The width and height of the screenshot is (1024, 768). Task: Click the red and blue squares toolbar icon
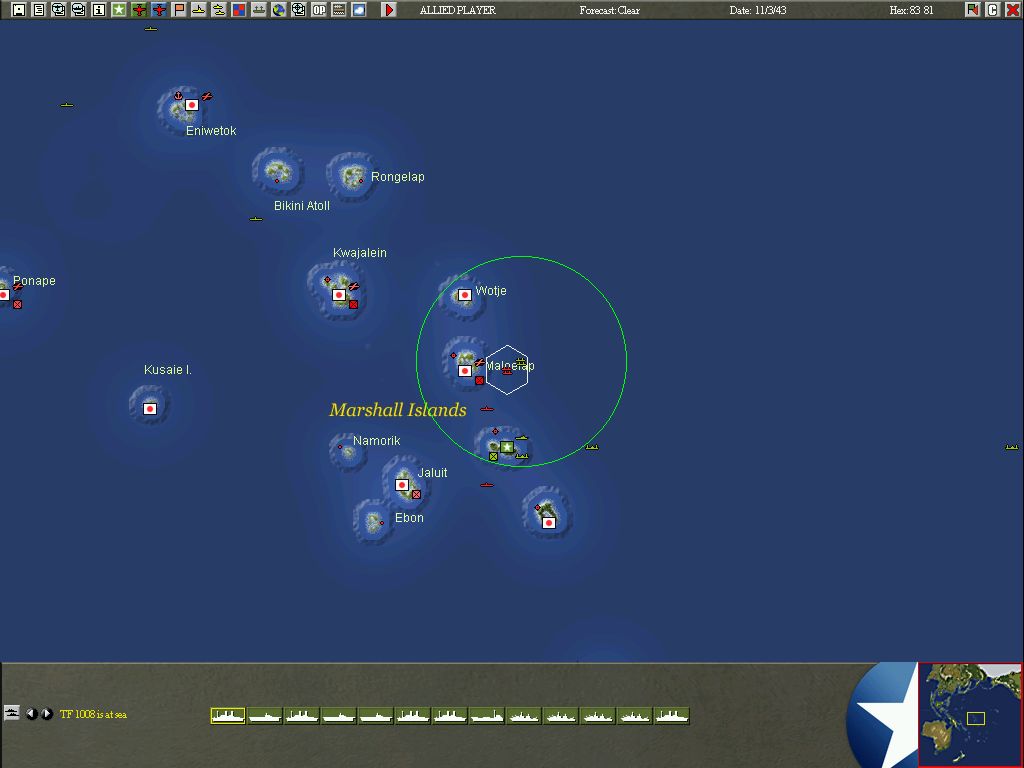(x=239, y=10)
